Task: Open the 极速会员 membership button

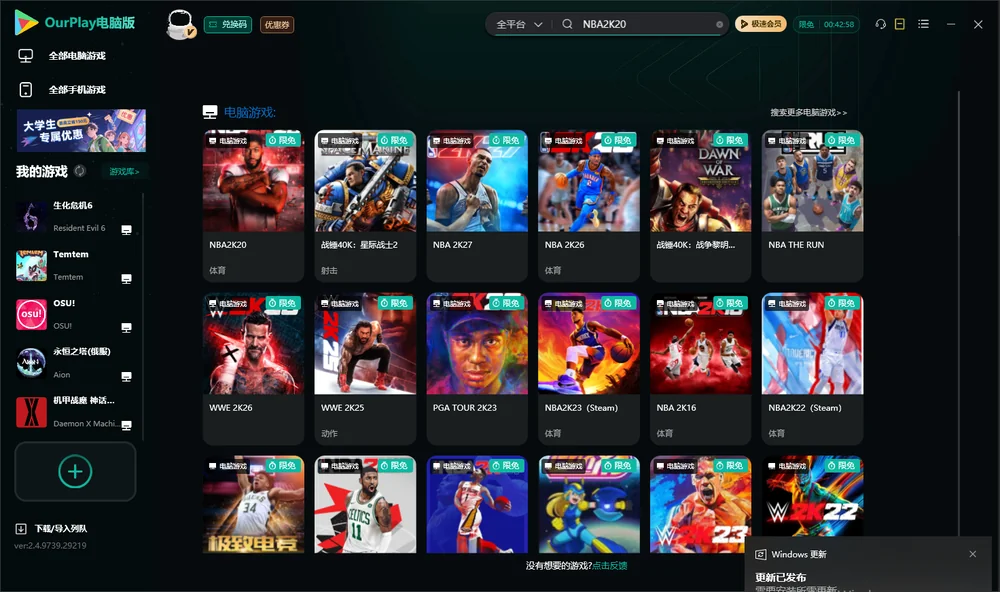Action: coord(761,24)
